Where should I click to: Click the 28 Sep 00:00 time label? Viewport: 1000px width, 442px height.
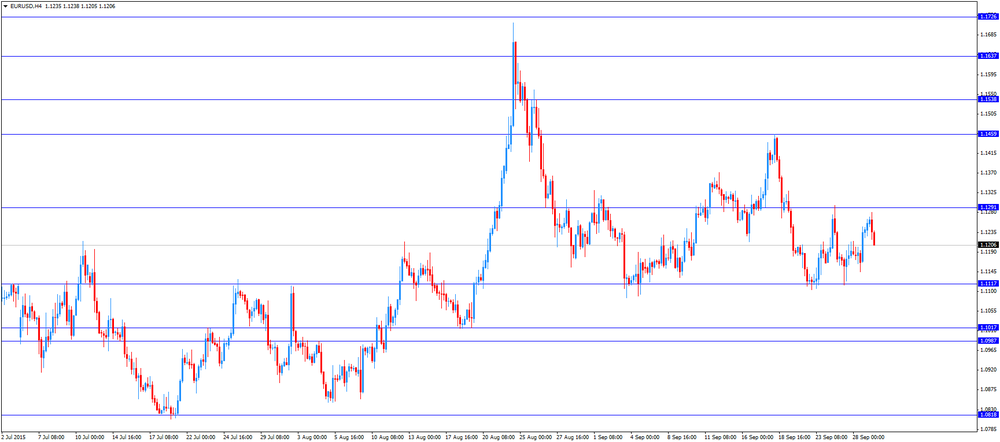click(869, 438)
